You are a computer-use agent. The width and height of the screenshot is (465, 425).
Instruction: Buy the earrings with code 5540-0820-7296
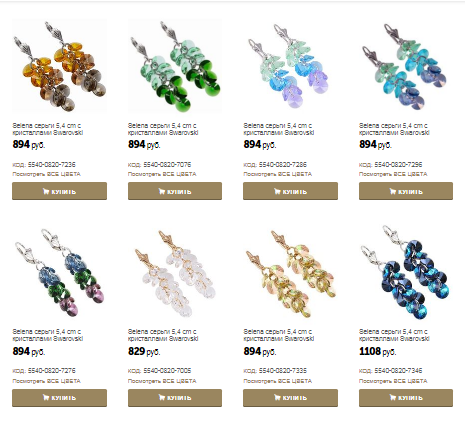point(406,191)
